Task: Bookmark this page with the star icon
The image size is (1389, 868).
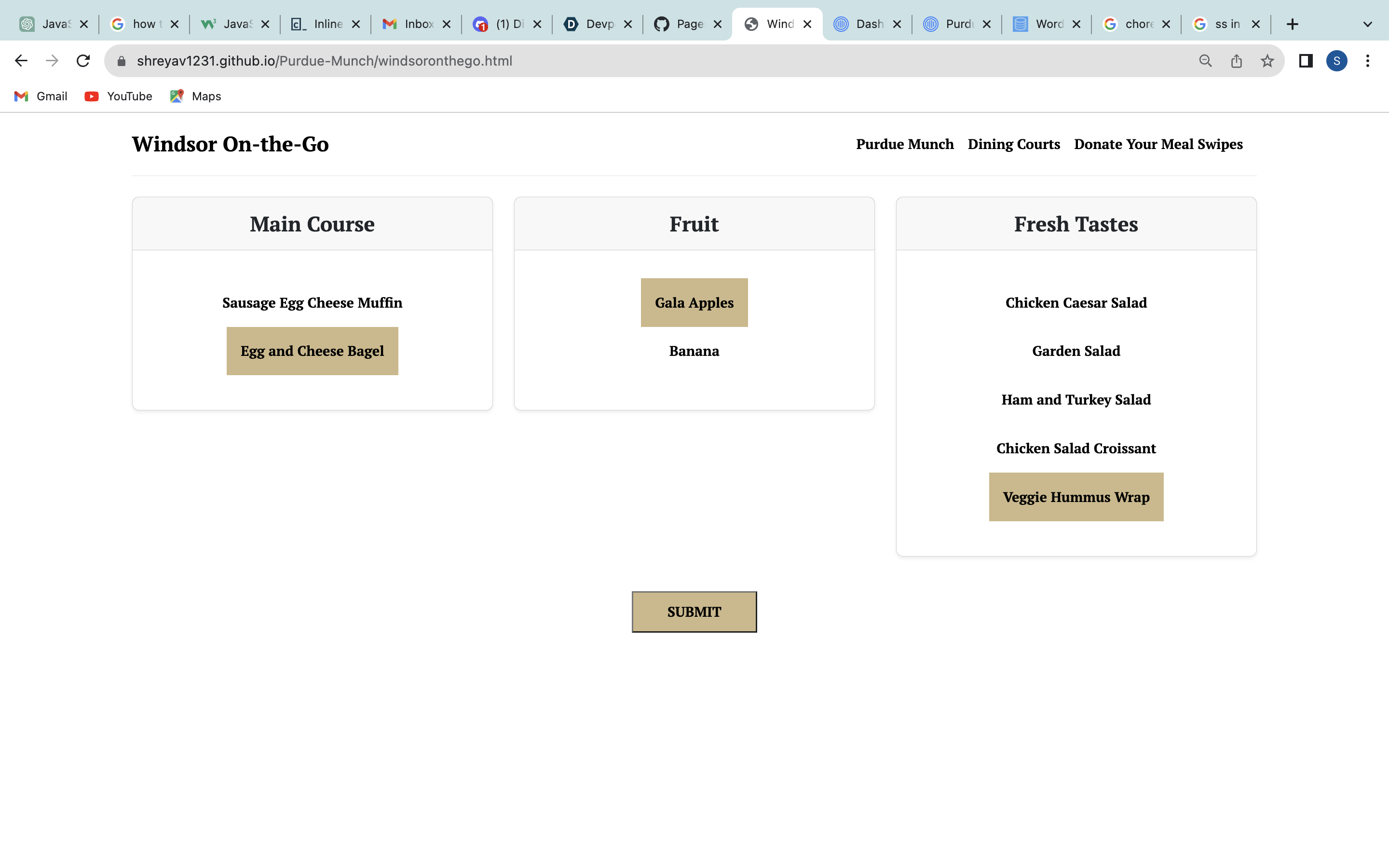Action: (x=1267, y=61)
